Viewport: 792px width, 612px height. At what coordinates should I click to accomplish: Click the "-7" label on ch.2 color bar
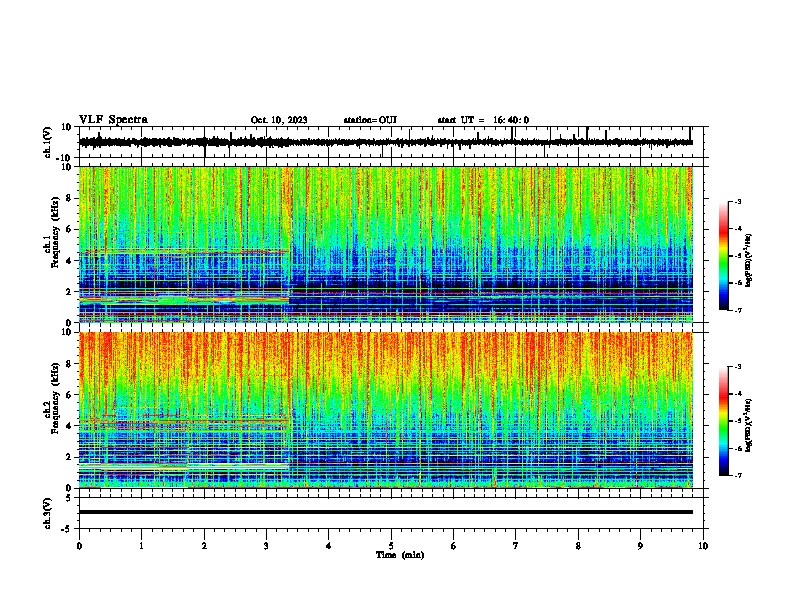(738, 475)
